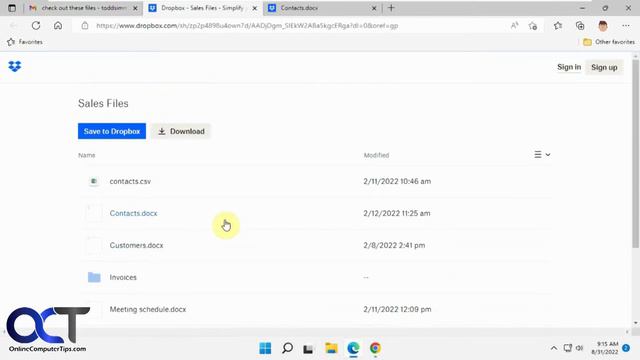640x360 pixels.
Task: Close the Contacts.docx tab
Action: pyautogui.click(x=374, y=8)
